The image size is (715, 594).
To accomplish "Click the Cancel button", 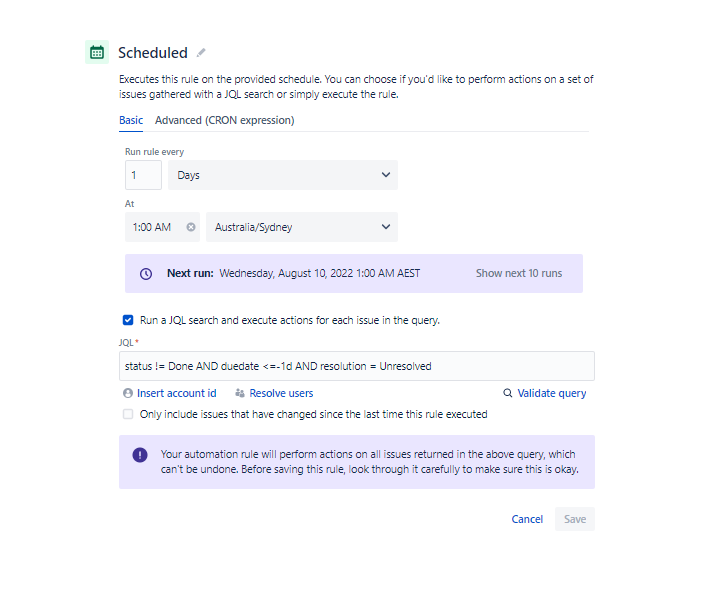I will tap(527, 519).
